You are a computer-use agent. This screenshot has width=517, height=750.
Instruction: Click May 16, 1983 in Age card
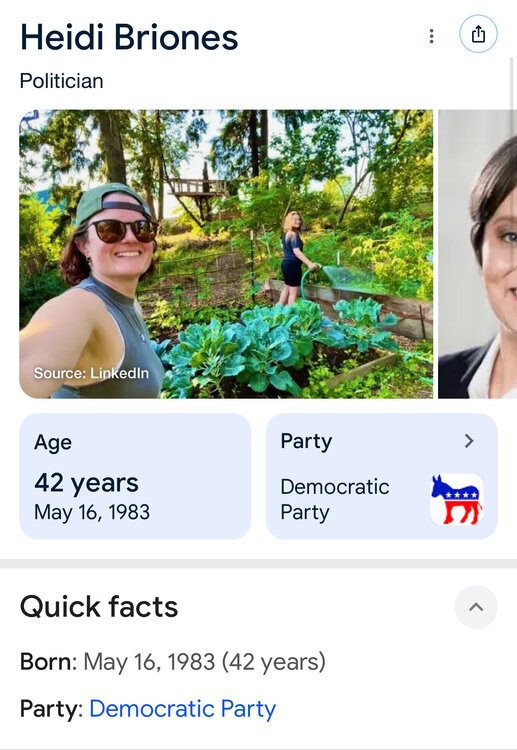click(x=92, y=512)
